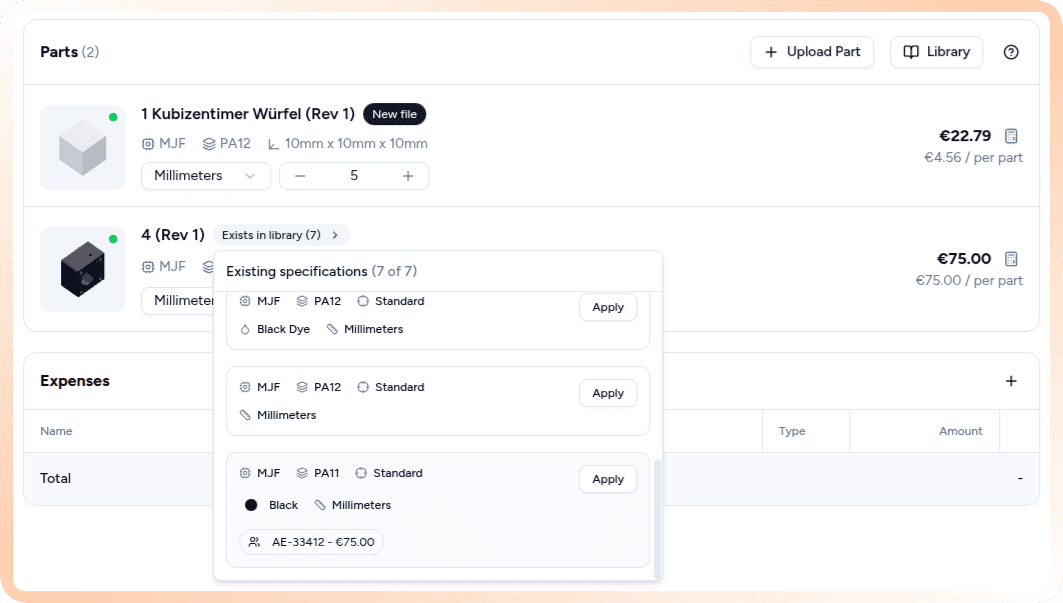Click the black part thumbnail of 4 (Rev 1)
1063x603 pixels.
click(83, 270)
